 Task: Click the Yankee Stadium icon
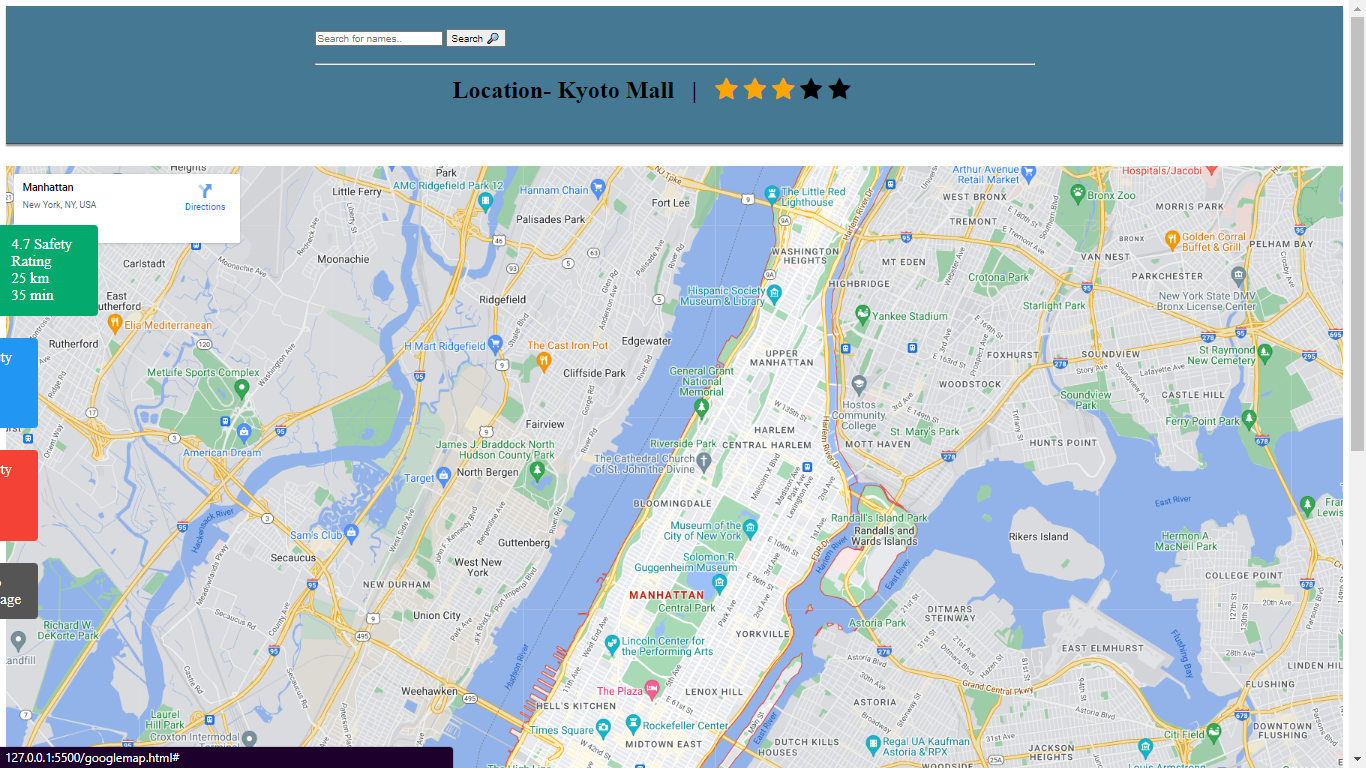(x=862, y=315)
